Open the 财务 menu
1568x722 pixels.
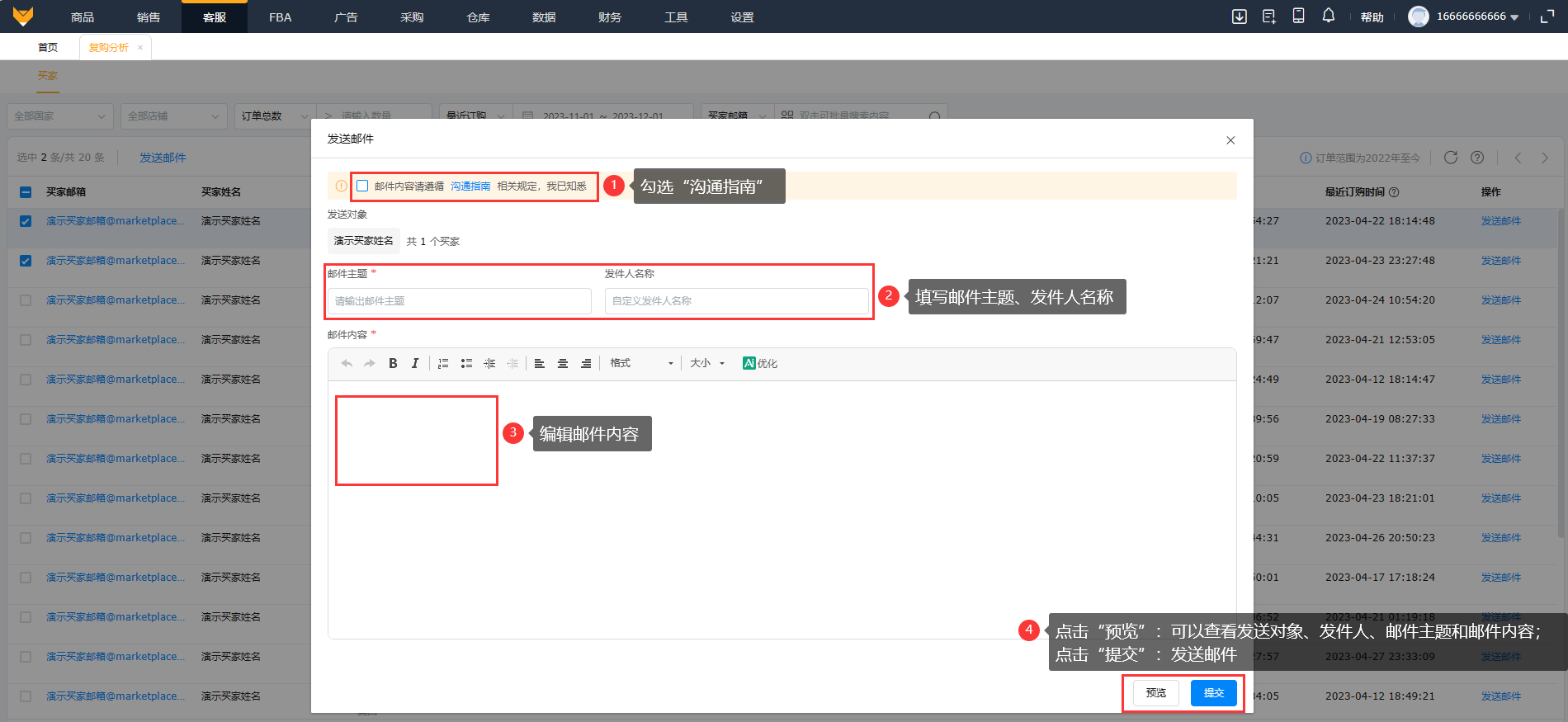610,17
